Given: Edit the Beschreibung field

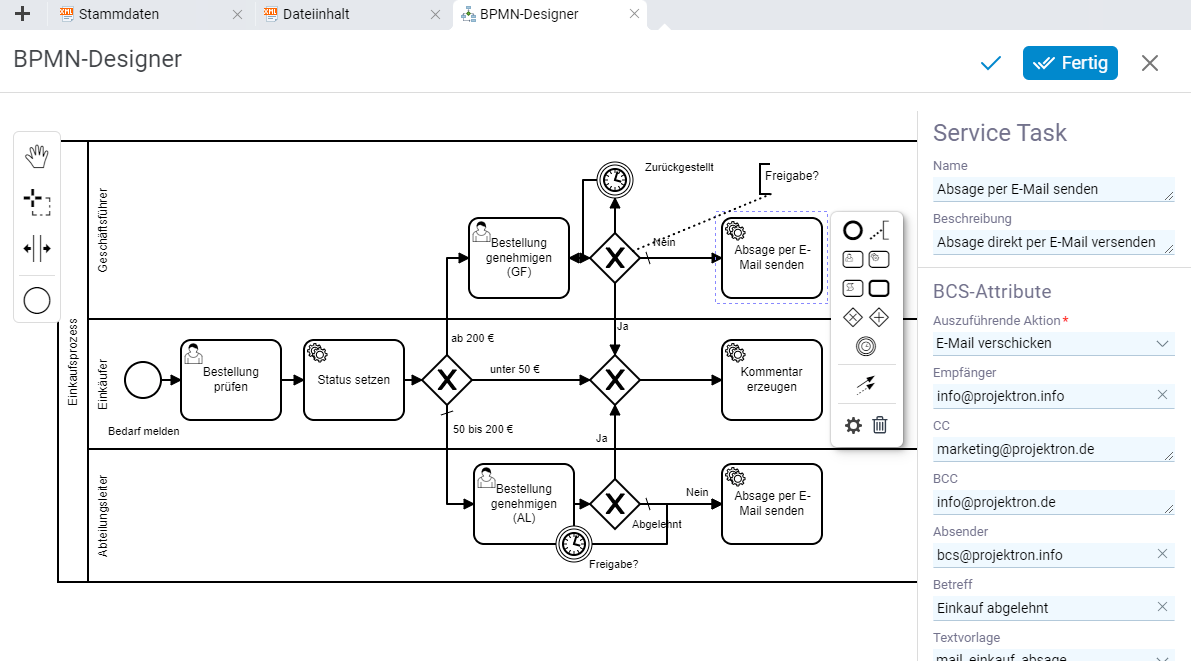Looking at the screenshot, I should point(1054,242).
